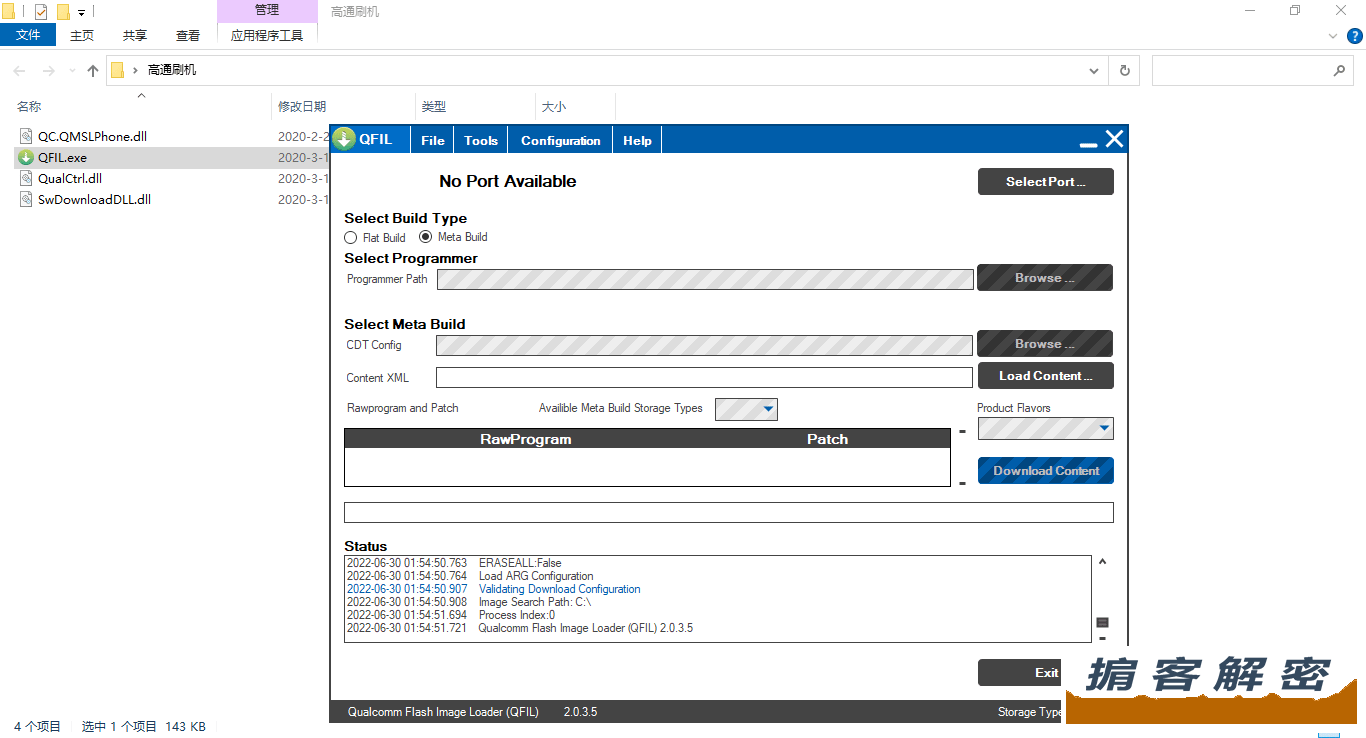Screen dimensions: 1366x738
Task: Switch to the 查看 ribbon tab
Action: [x=188, y=35]
